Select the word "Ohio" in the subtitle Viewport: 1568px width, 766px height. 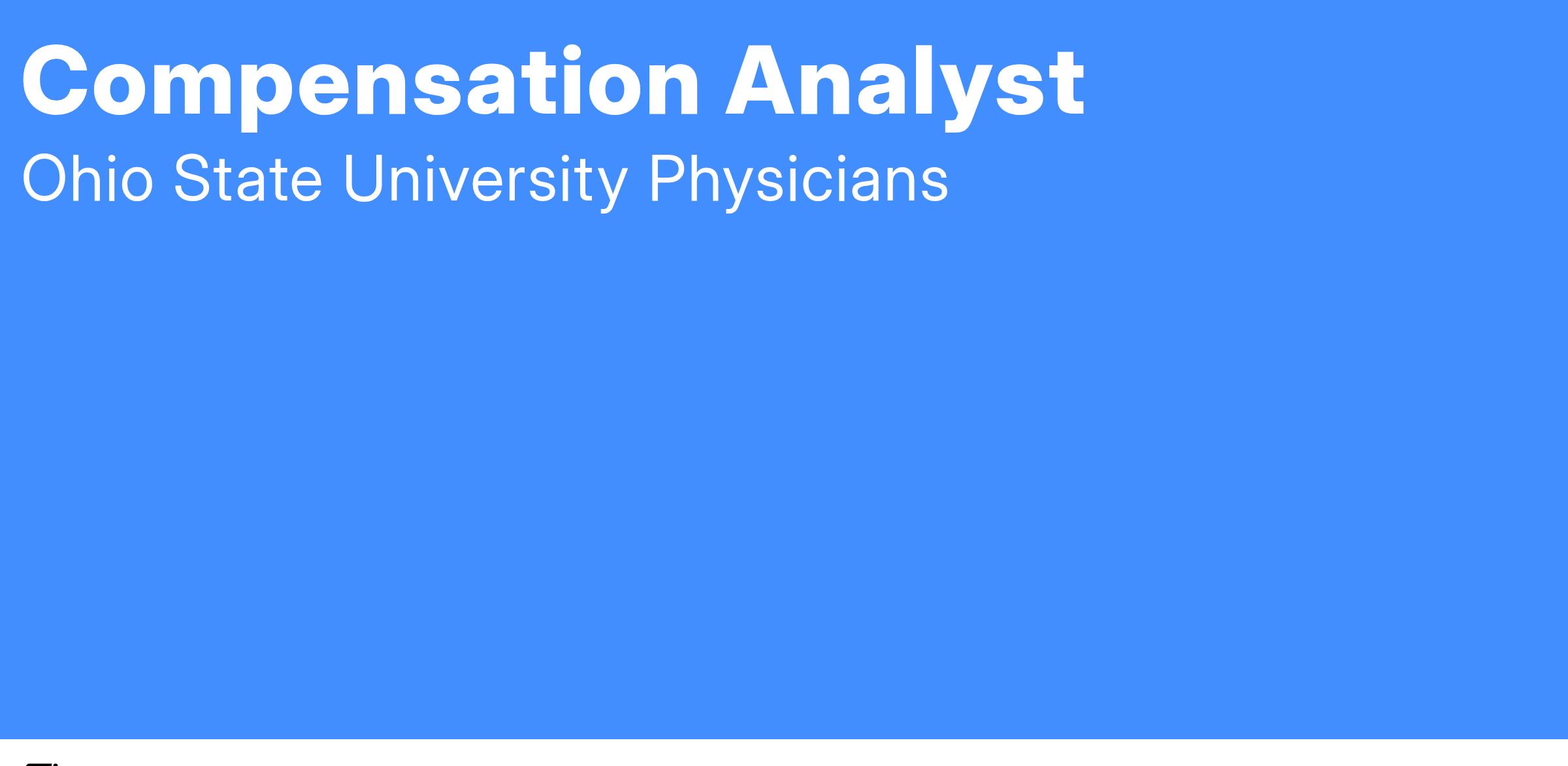[x=88, y=180]
